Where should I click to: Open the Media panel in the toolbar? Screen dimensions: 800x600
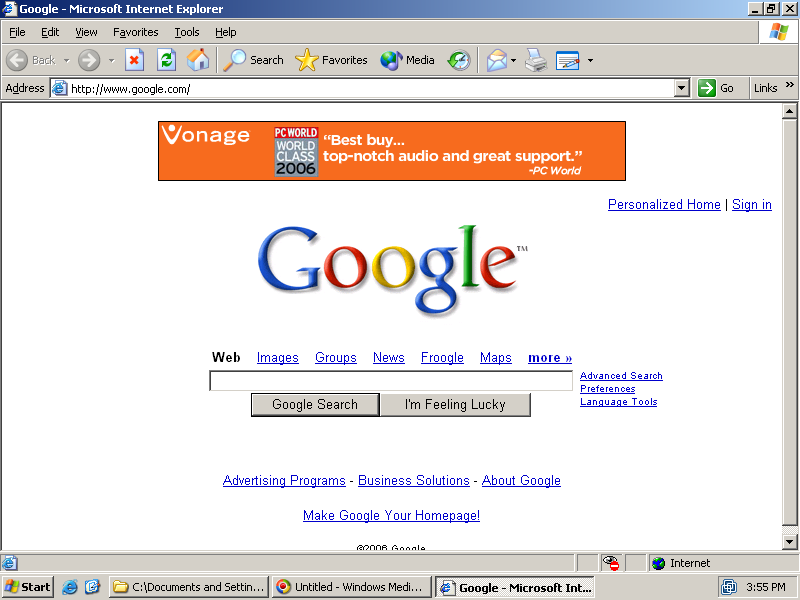point(408,60)
